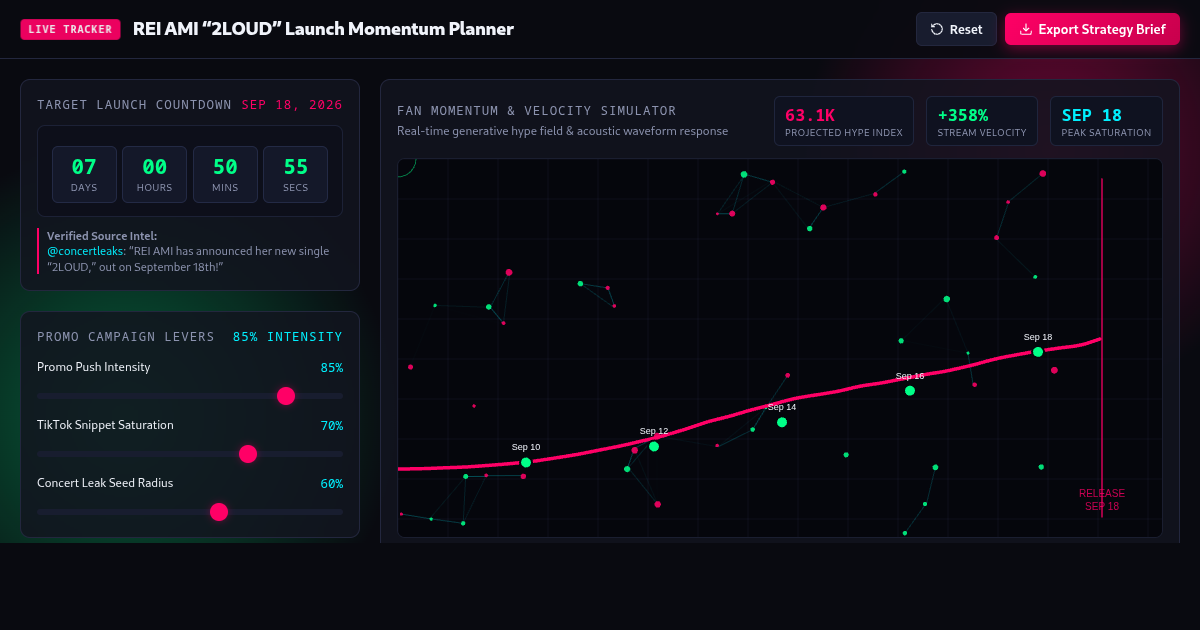The height and width of the screenshot is (630, 1200).
Task: Select the Sep 16 marker on the curve
Action: point(910,391)
